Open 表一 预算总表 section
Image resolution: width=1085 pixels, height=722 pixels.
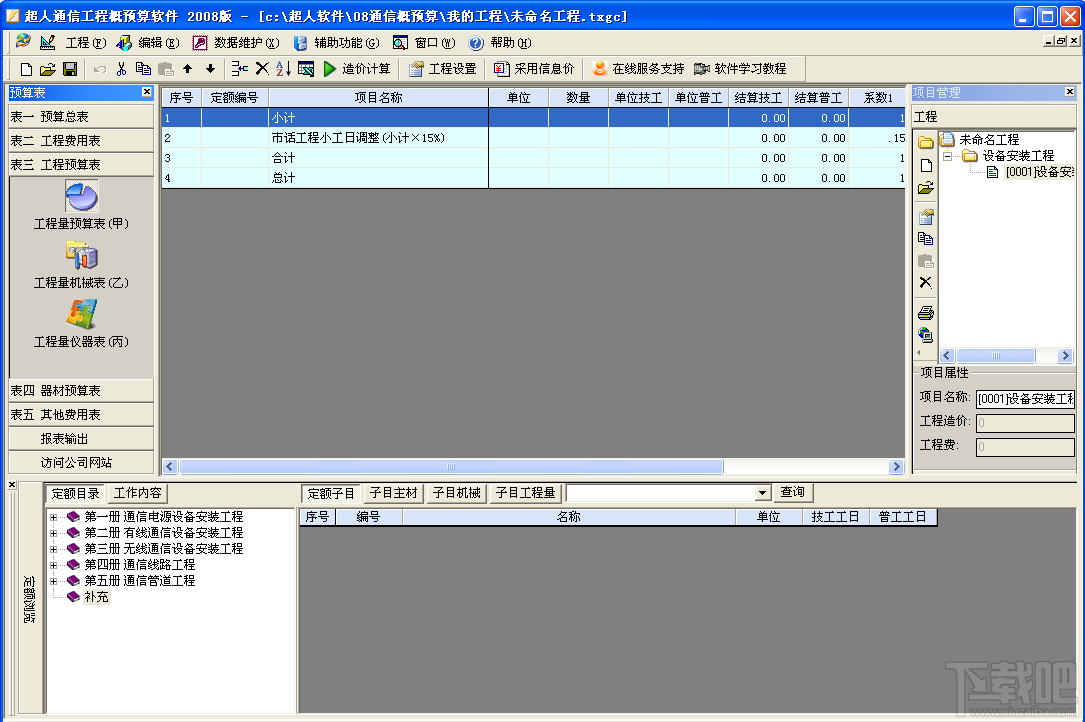point(81,116)
